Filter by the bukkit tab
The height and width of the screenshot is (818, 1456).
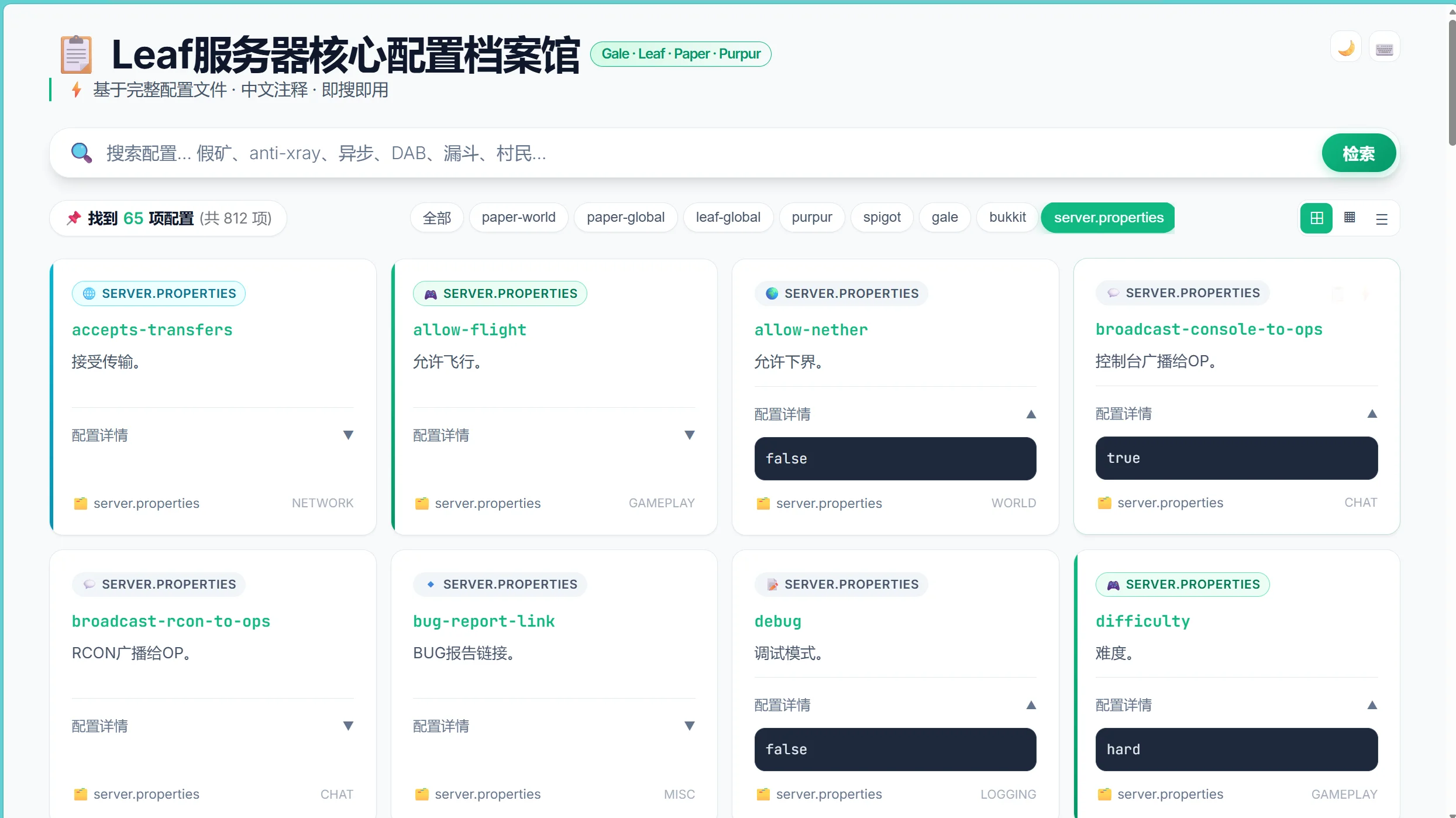(1007, 218)
